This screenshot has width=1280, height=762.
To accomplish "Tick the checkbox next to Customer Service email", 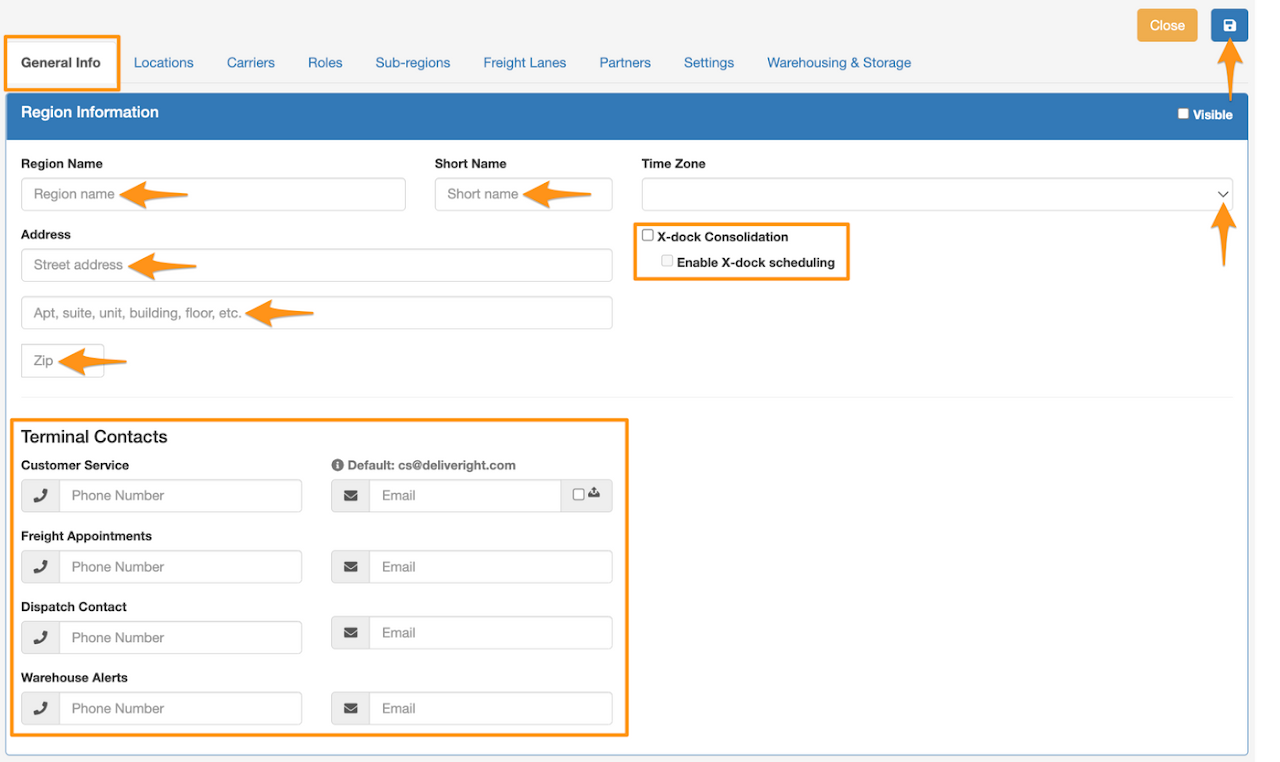I will coord(578,494).
